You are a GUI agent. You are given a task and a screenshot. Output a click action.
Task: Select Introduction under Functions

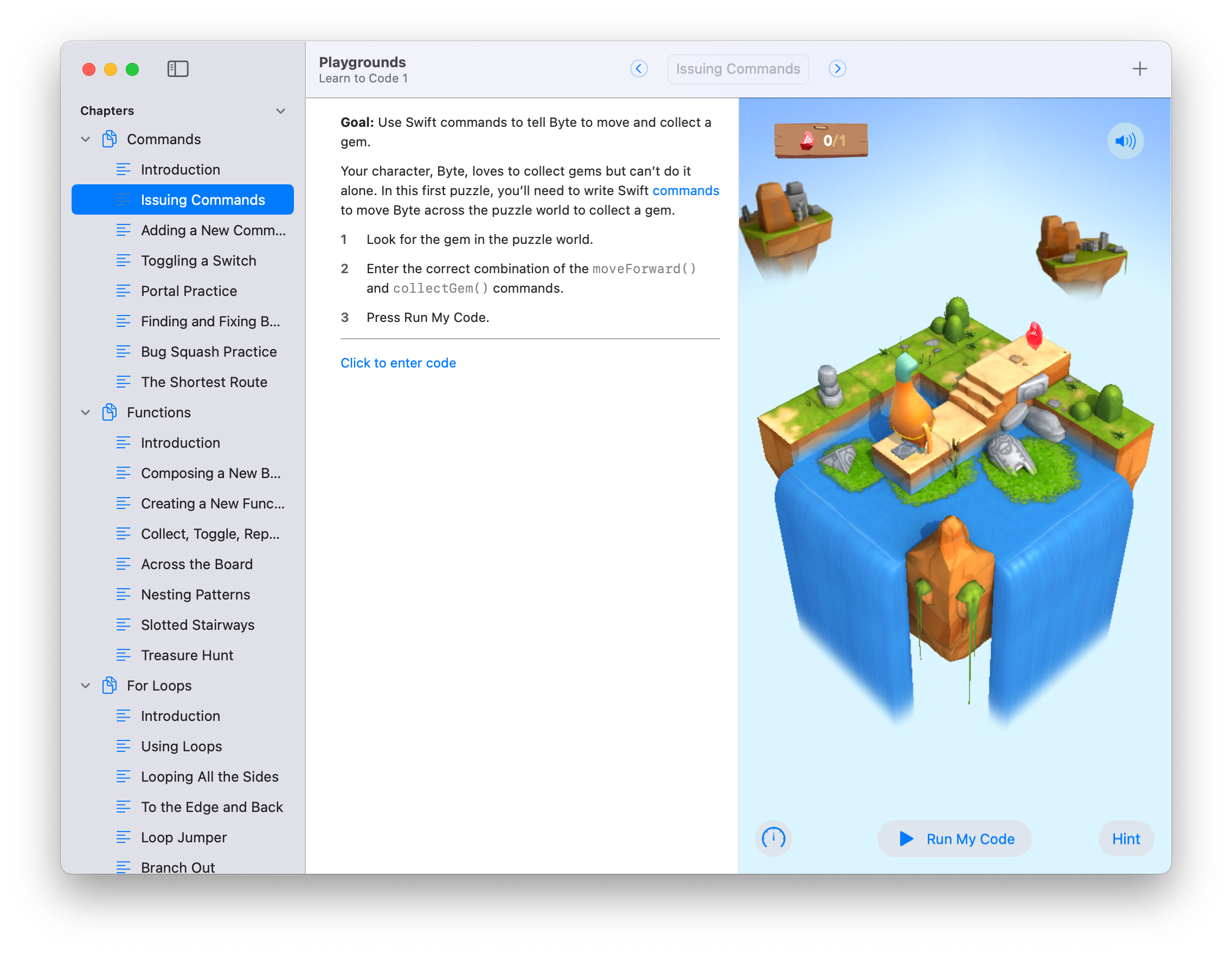[183, 443]
